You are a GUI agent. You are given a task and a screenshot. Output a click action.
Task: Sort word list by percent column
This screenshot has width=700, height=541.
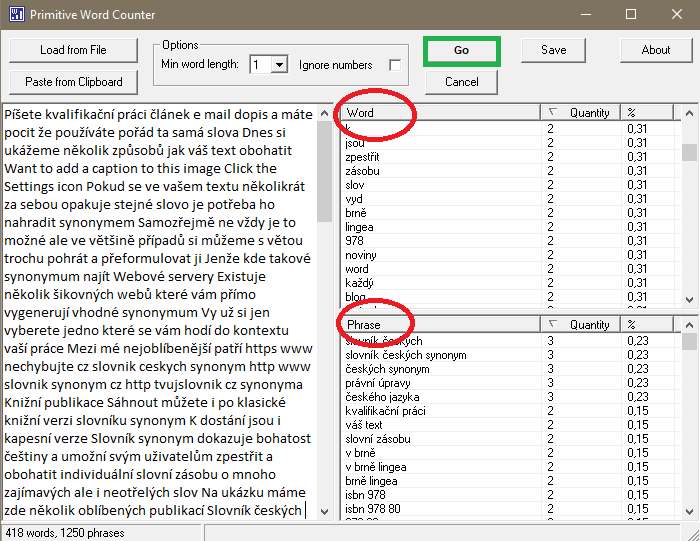click(646, 113)
